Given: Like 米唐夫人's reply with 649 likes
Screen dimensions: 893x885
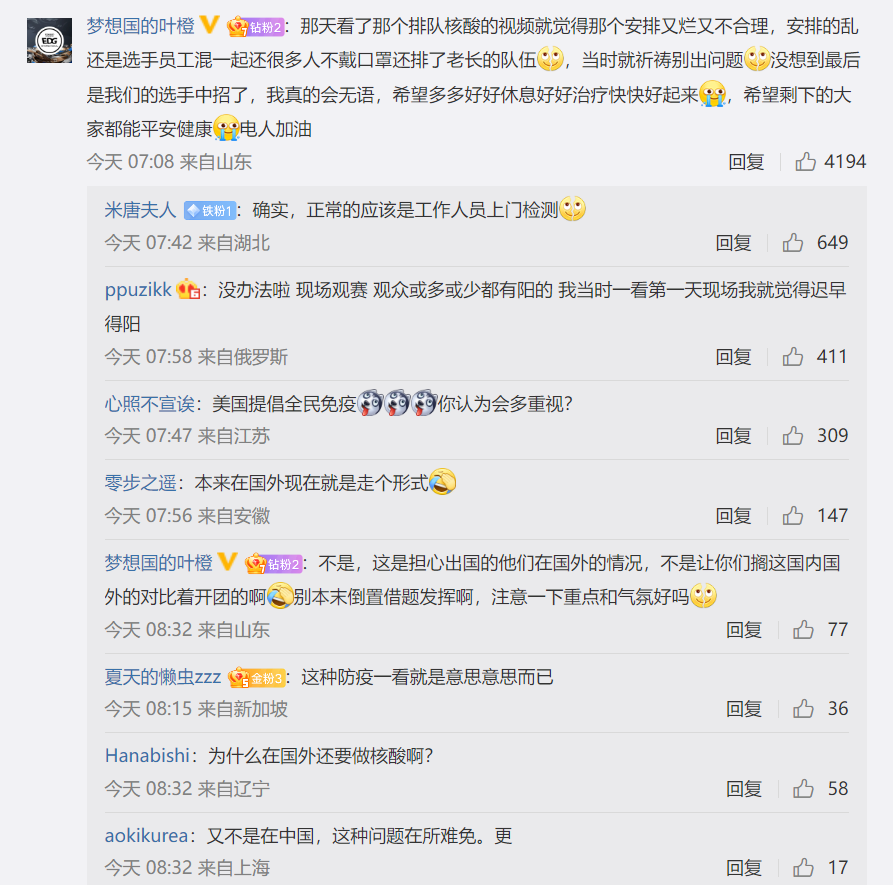Looking at the screenshot, I should [792, 243].
